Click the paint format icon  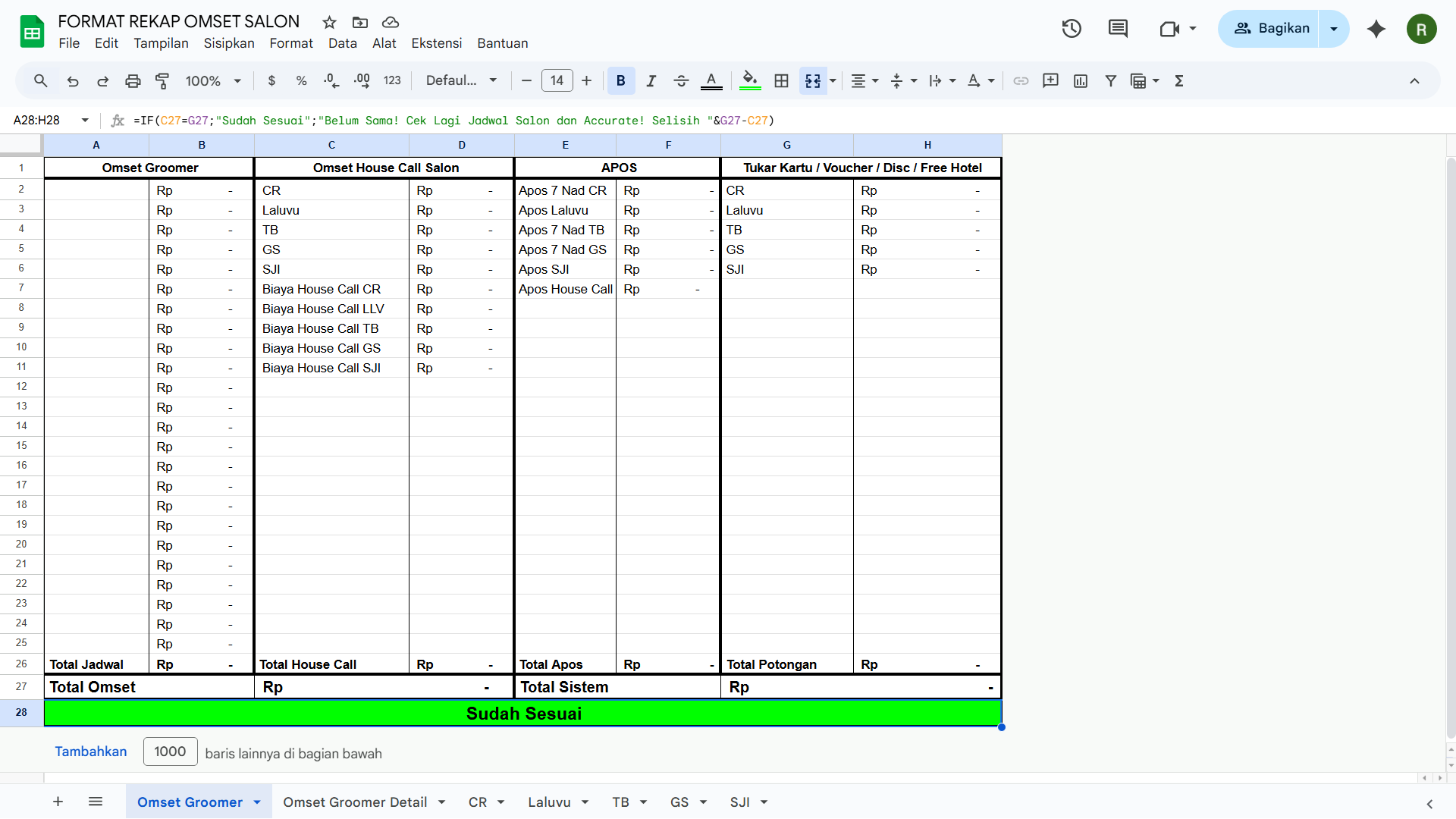point(162,81)
